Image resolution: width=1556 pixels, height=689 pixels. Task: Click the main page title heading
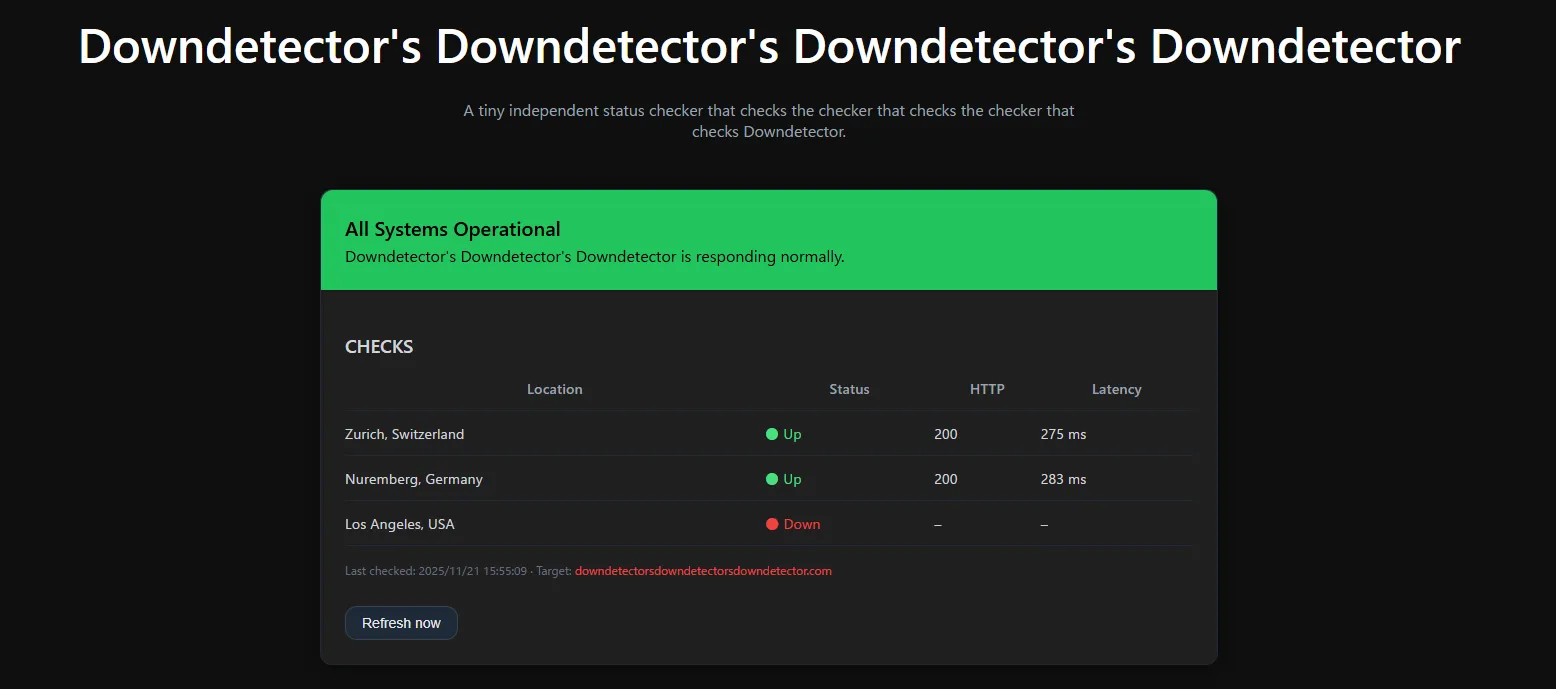769,47
